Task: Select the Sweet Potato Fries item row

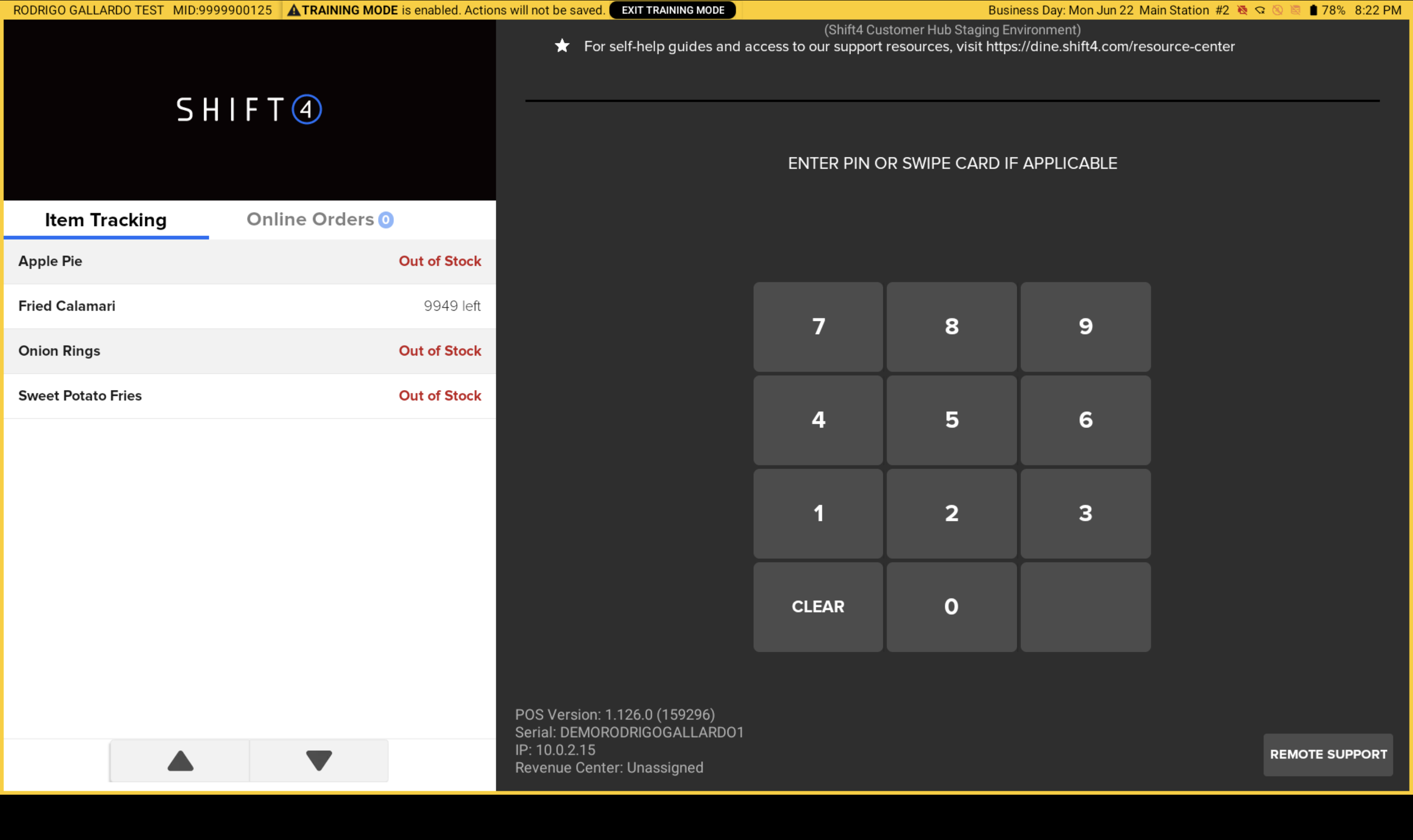Action: tap(250, 396)
